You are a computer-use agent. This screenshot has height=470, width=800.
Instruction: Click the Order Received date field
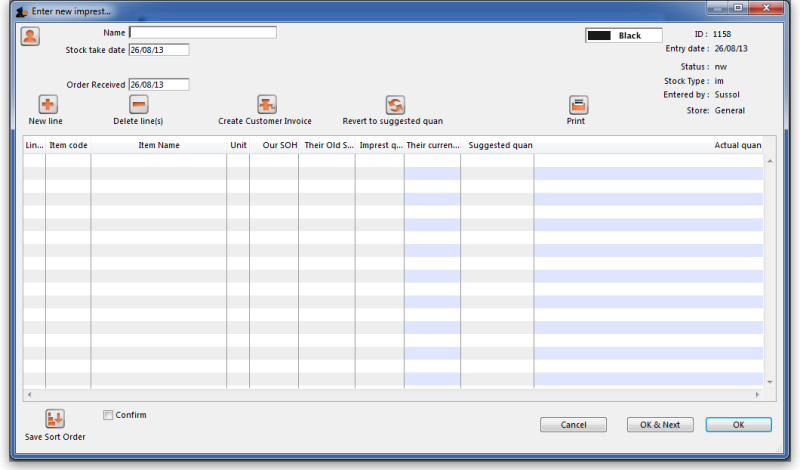coord(158,85)
